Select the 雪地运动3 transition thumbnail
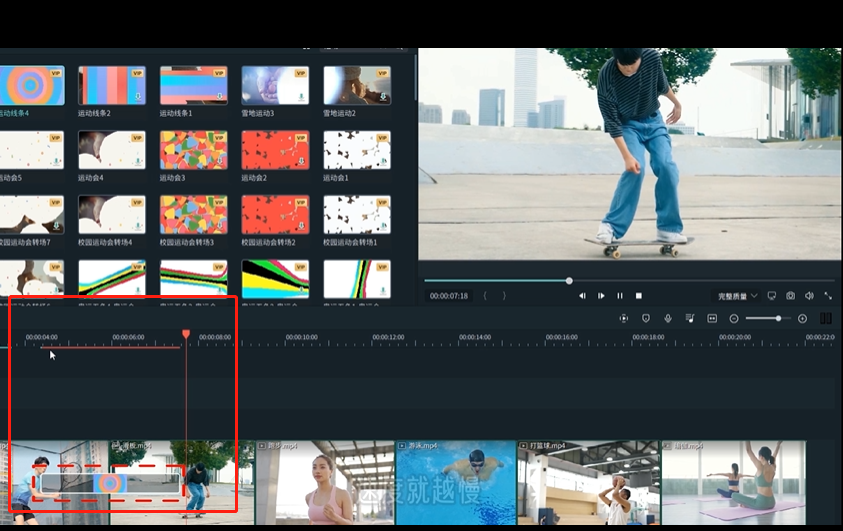 [275, 86]
